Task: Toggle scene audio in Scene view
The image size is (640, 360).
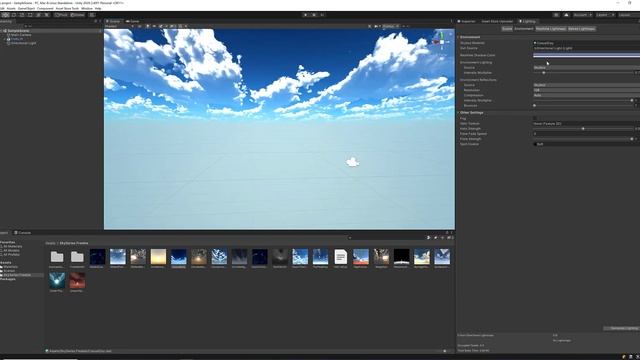Action: pos(154,26)
